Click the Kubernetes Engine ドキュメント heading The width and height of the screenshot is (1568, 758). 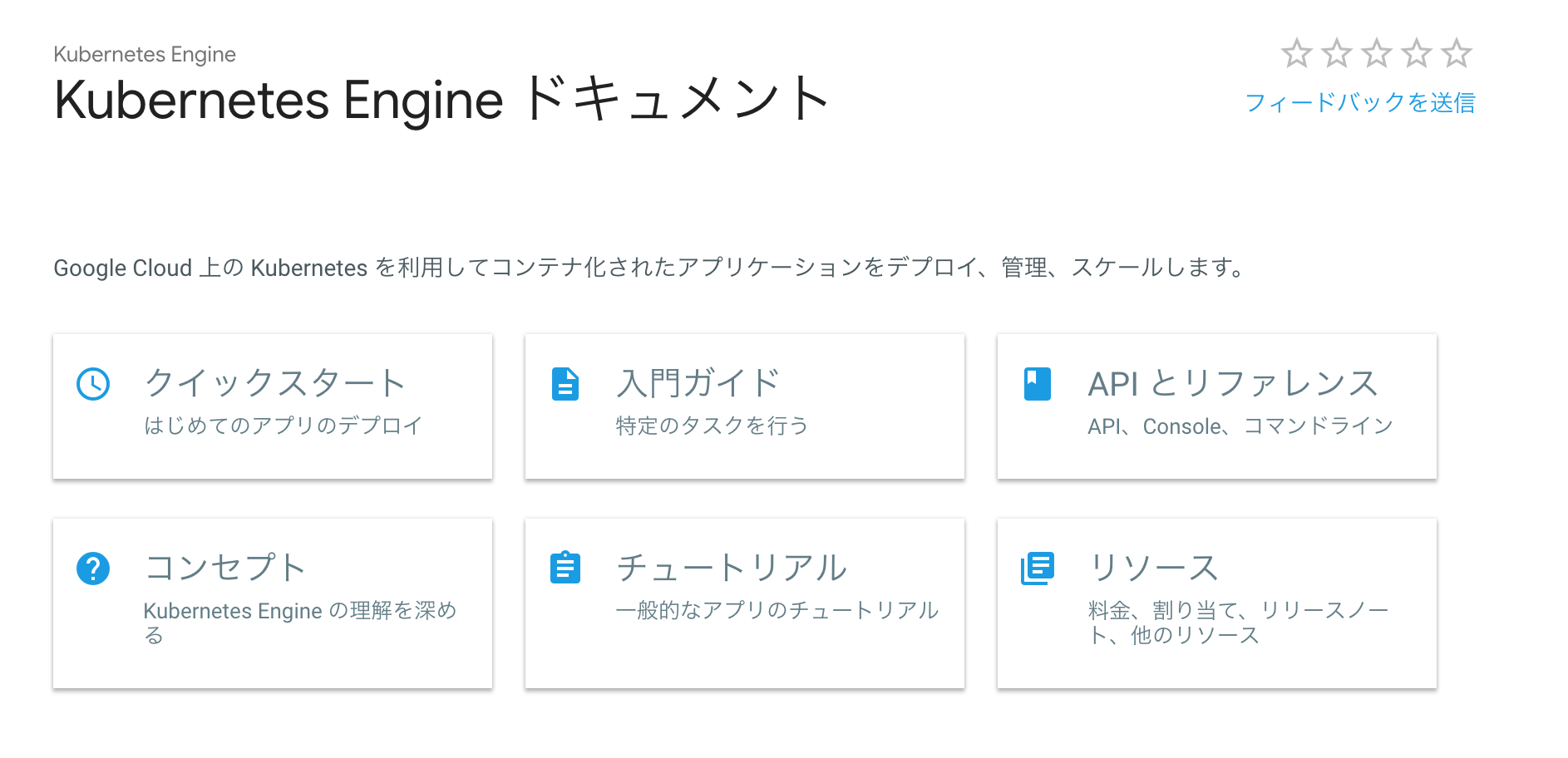click(x=442, y=100)
